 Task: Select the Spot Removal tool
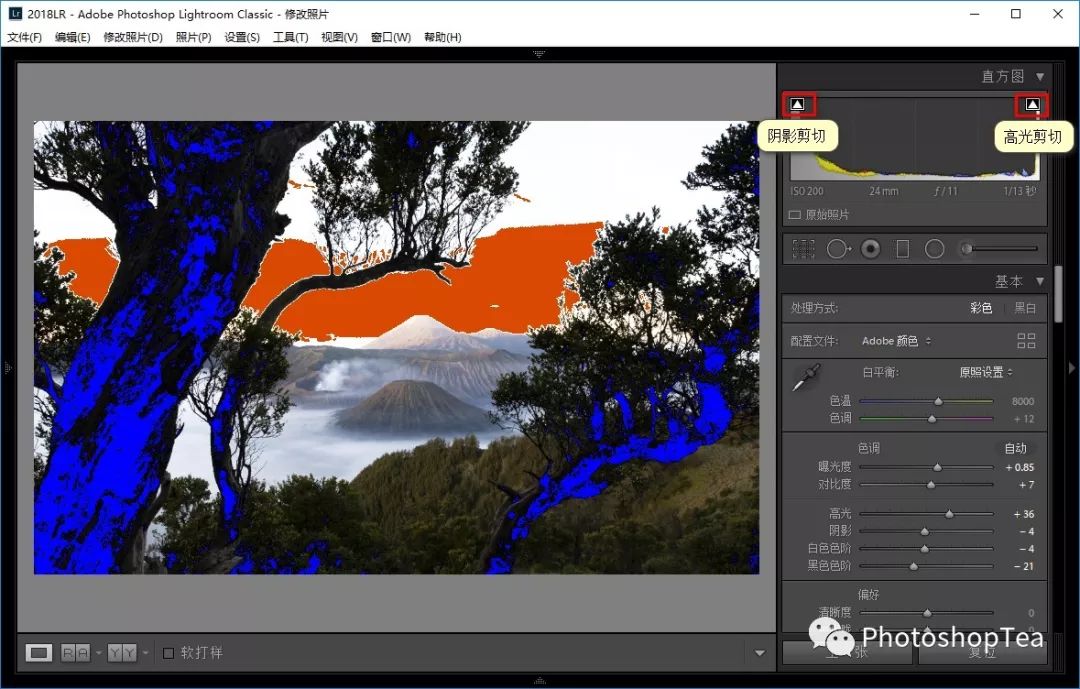(x=838, y=249)
